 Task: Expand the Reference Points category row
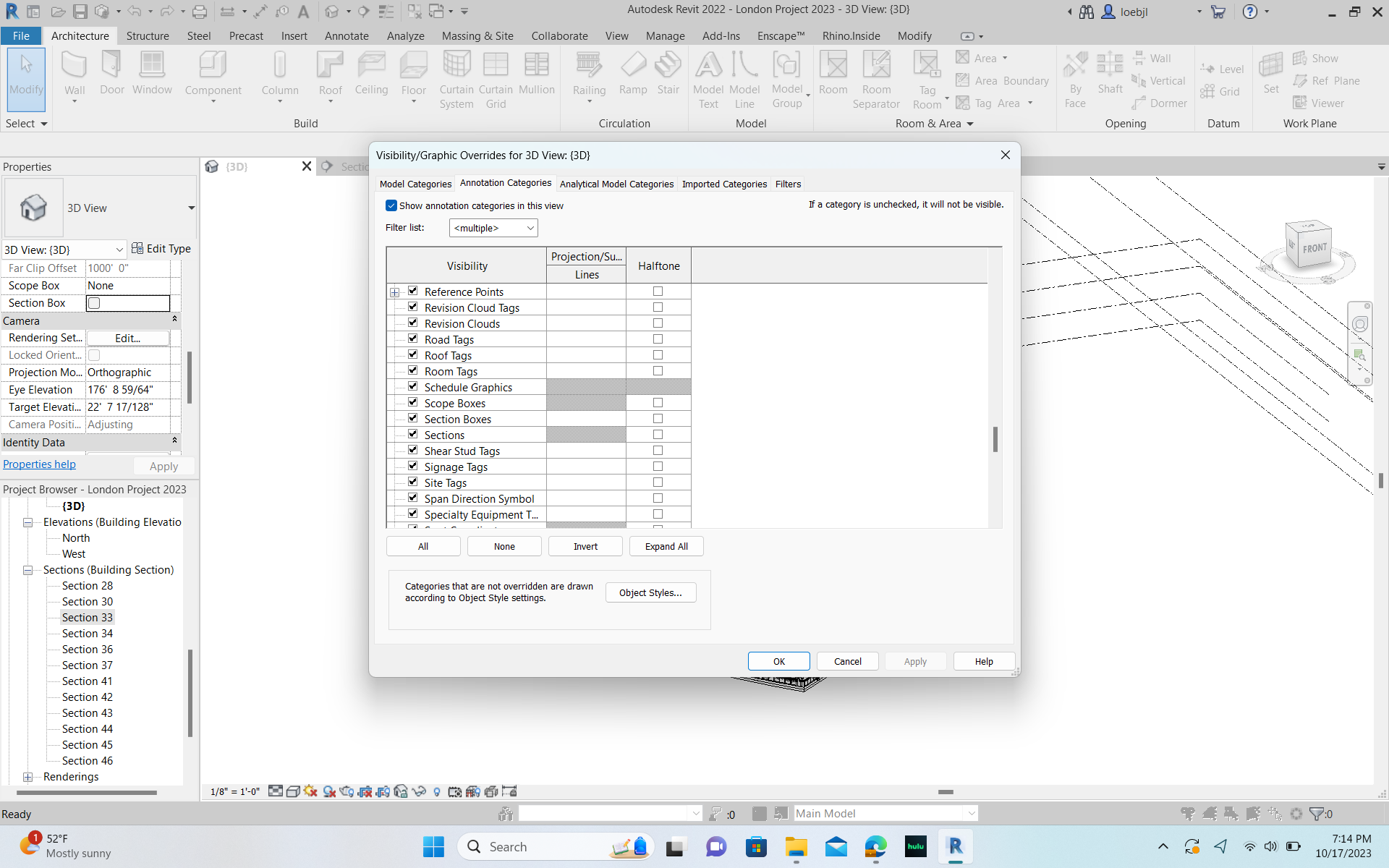point(395,292)
